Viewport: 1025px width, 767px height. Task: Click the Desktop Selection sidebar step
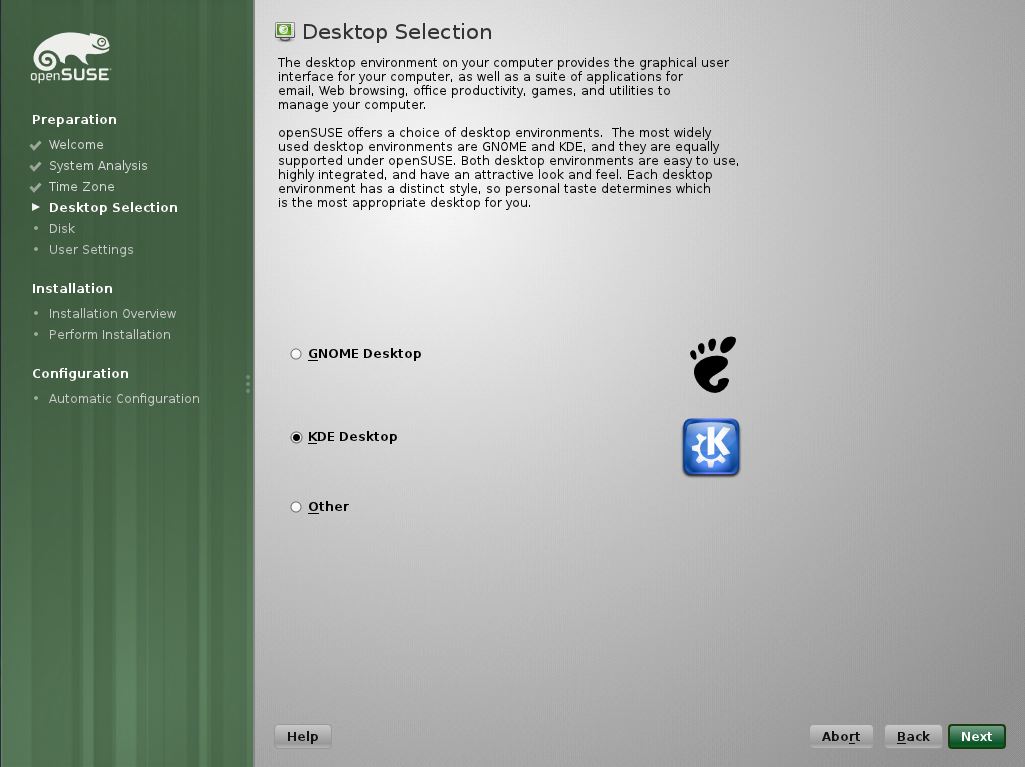pyautogui.click(x=113, y=207)
